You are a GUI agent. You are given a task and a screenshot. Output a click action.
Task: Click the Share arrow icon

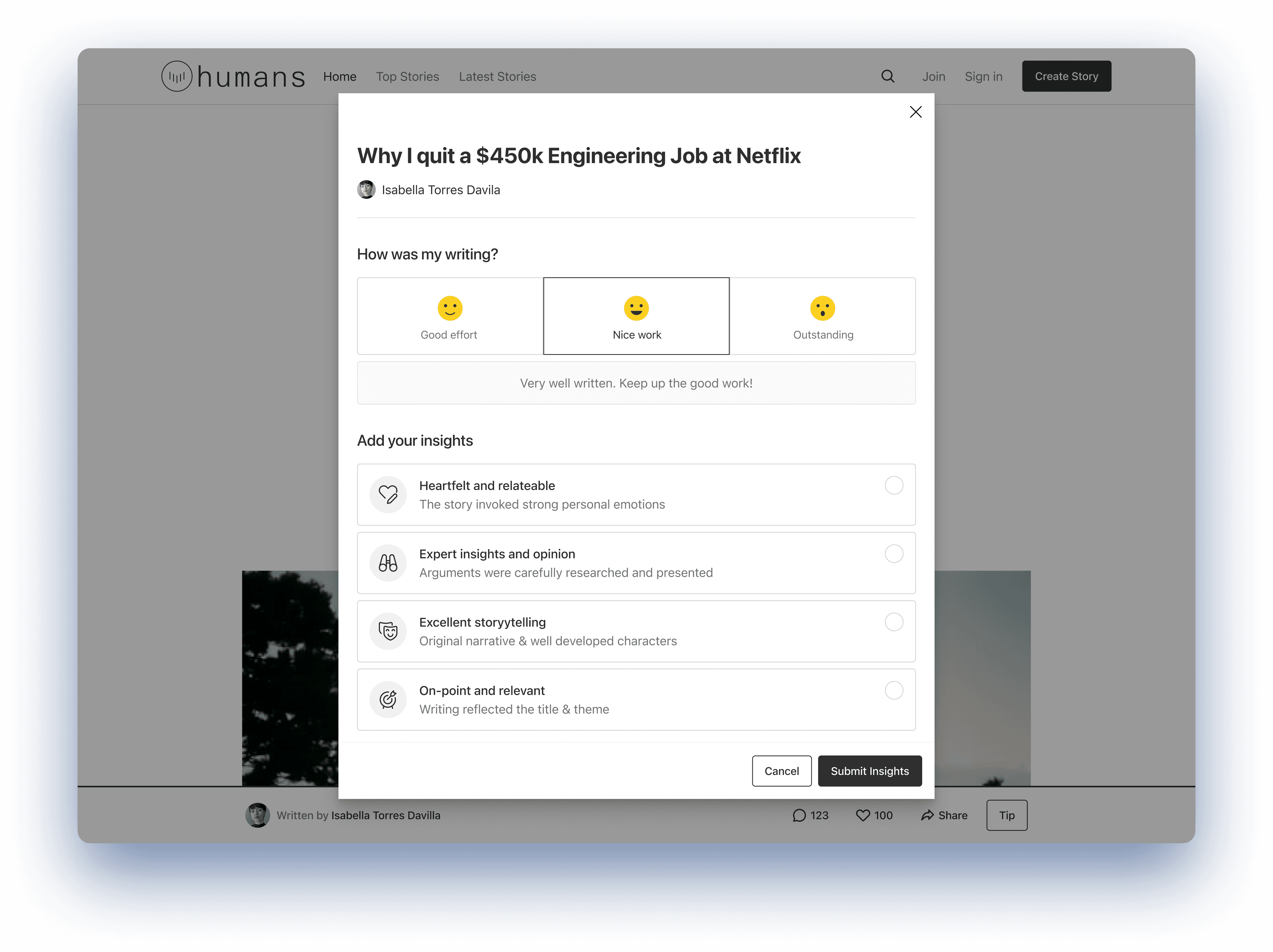927,815
